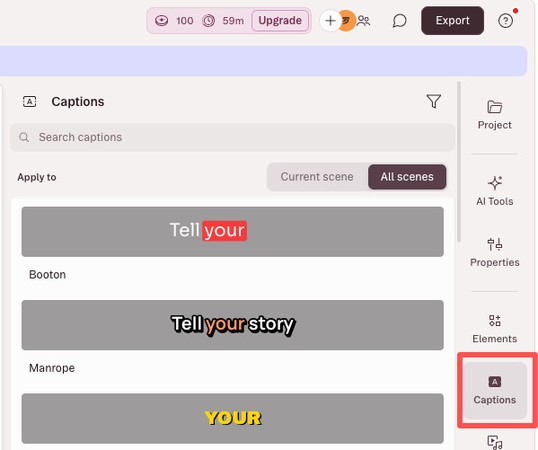Image resolution: width=538 pixels, height=450 pixels.
Task: Click the Captions panel title
Action: point(78,102)
